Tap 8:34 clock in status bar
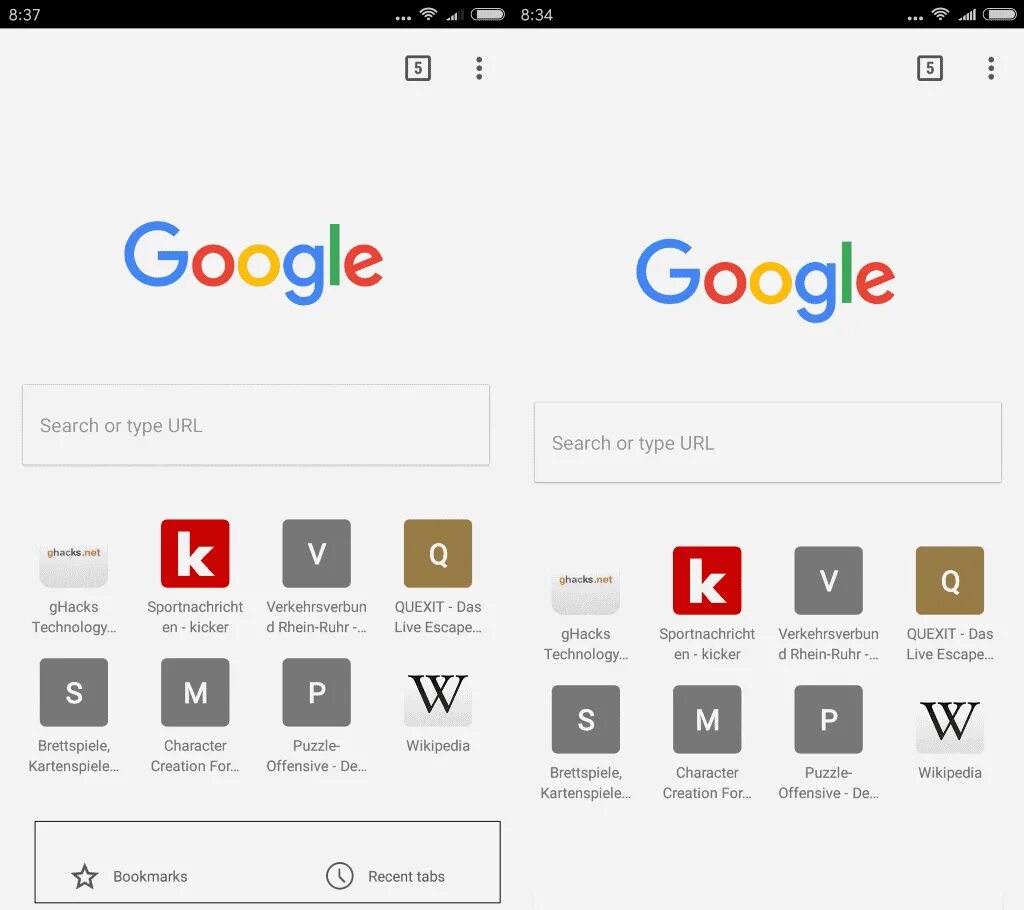1024x910 pixels. click(537, 14)
